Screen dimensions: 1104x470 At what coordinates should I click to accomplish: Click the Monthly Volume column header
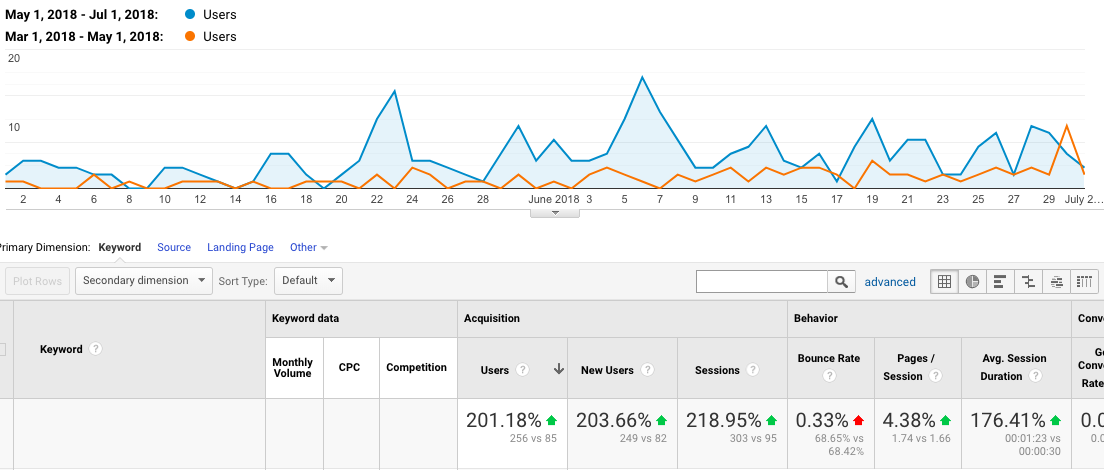pyautogui.click(x=294, y=368)
